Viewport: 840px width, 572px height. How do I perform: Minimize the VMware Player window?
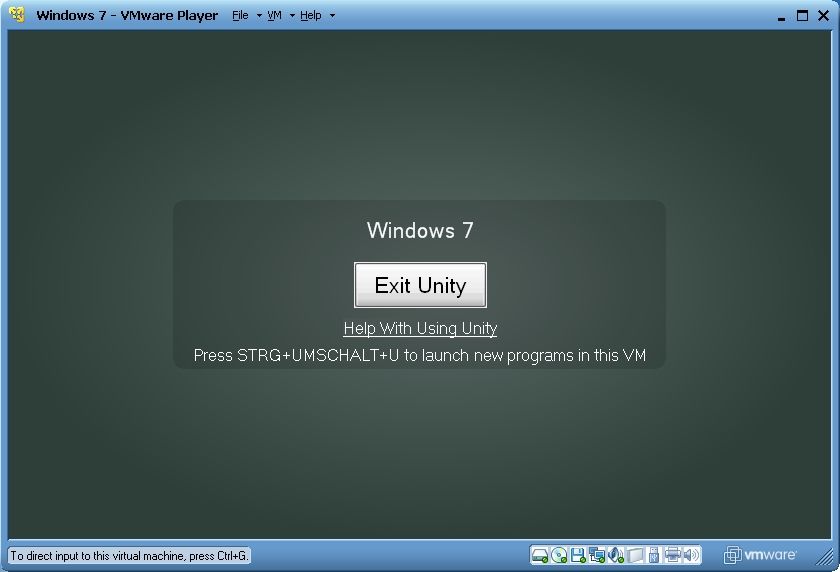[x=781, y=17]
